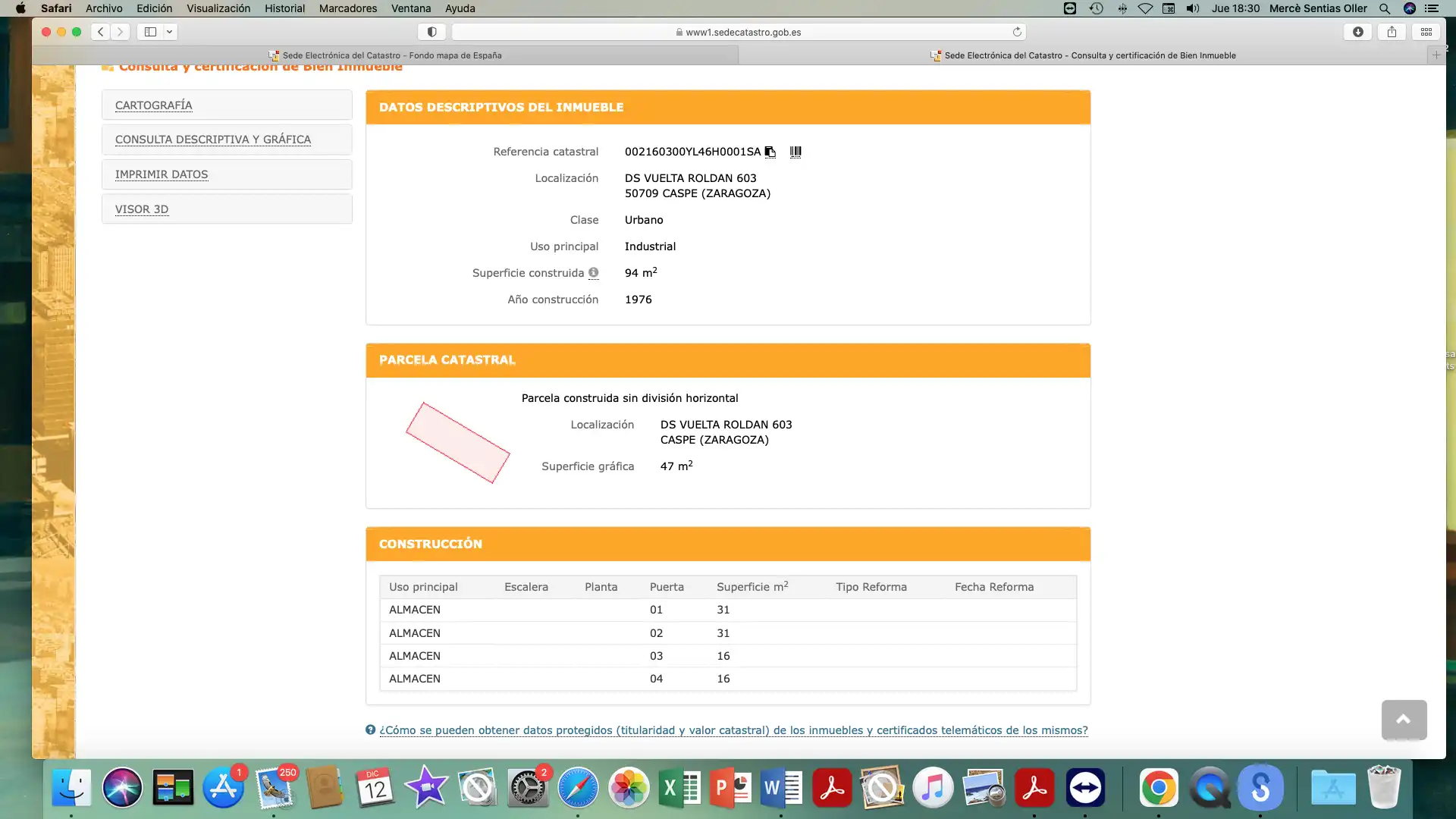1456x819 pixels.
Task: Open Photos app from the Dock
Action: [x=629, y=788]
